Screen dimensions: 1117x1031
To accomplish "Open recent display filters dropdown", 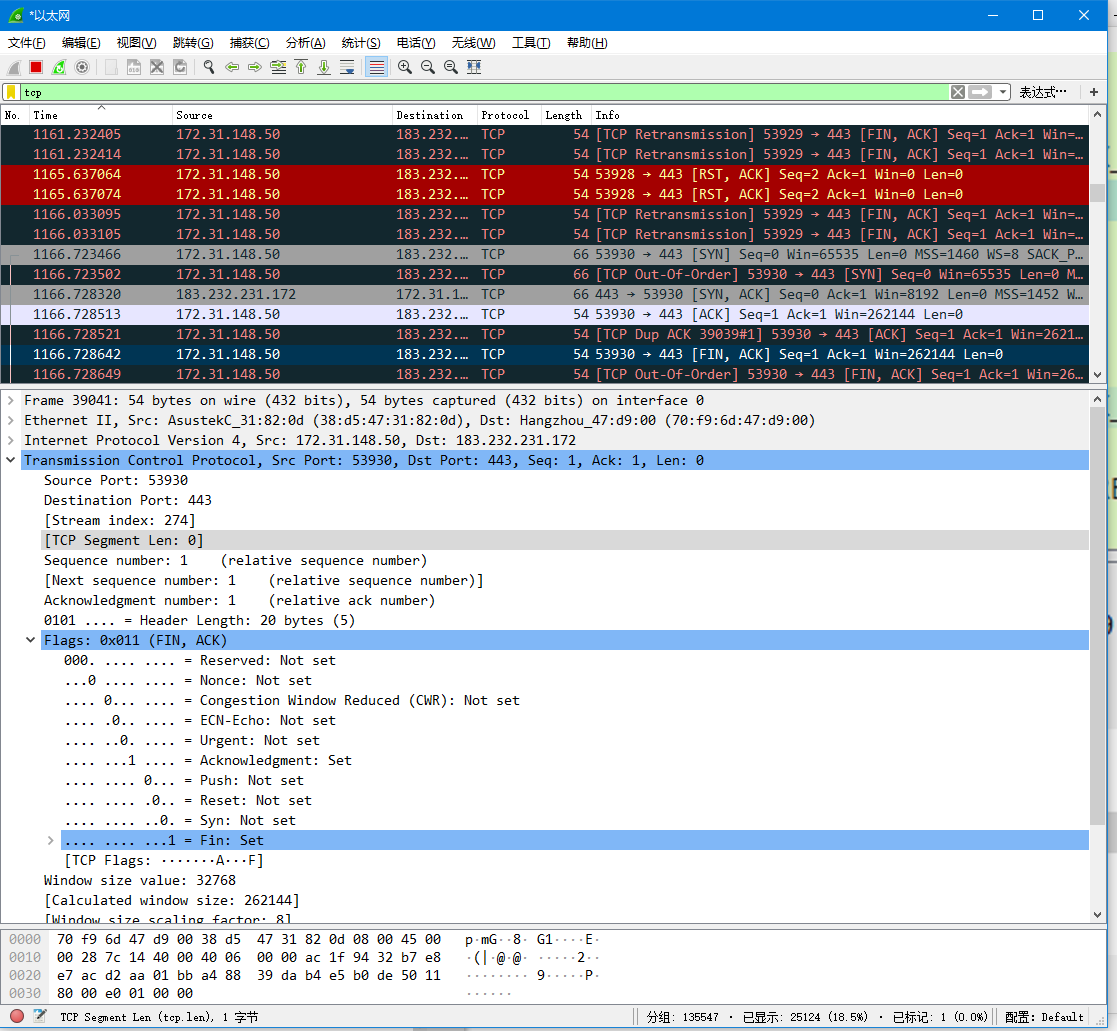I will [x=1003, y=92].
